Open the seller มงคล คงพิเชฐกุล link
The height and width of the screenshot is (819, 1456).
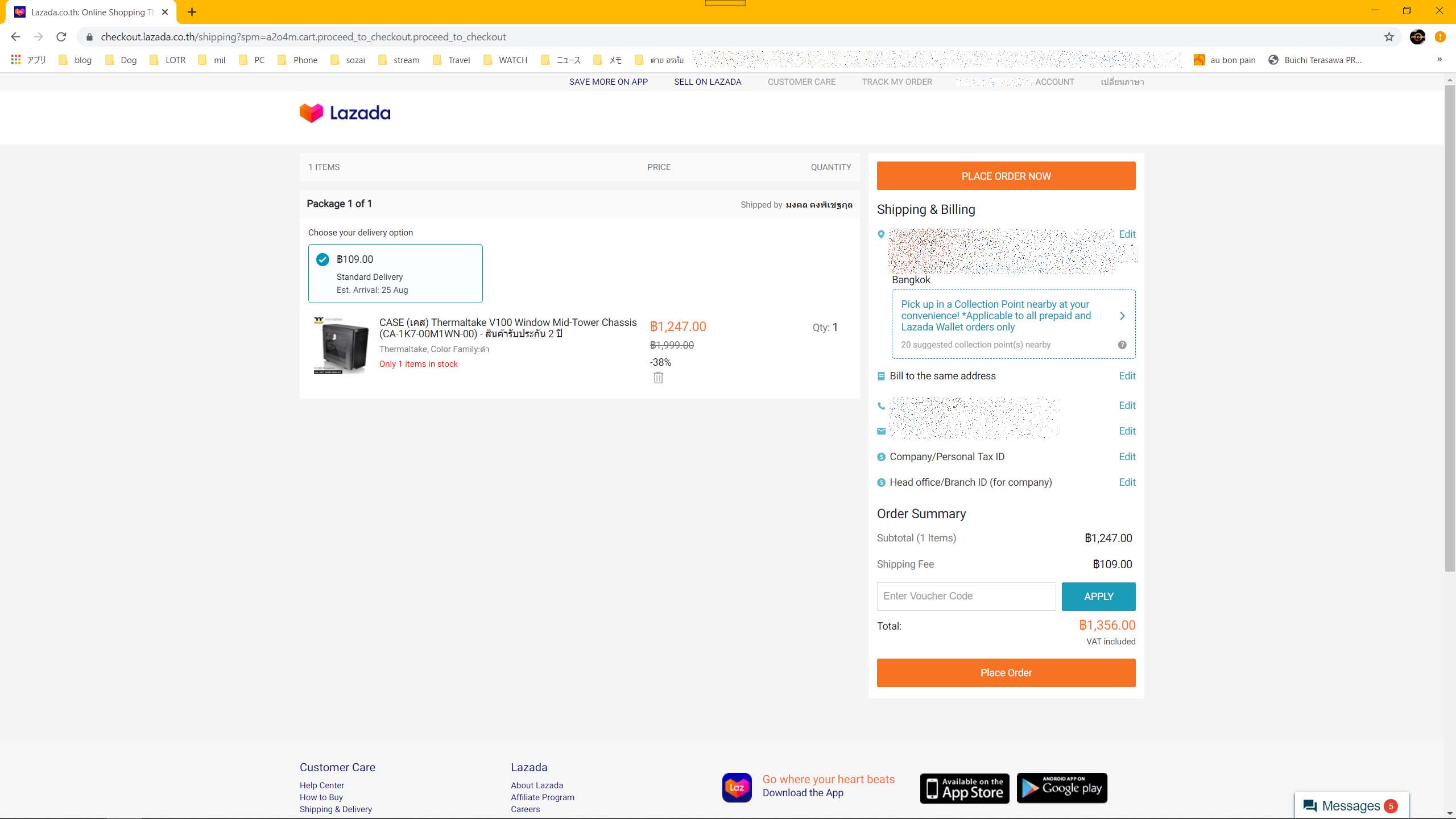pos(819,205)
